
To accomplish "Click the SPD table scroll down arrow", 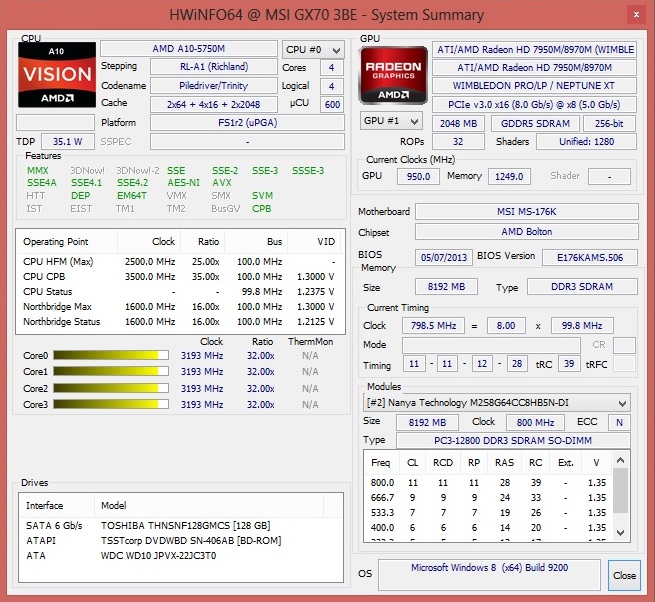I will 621,533.
